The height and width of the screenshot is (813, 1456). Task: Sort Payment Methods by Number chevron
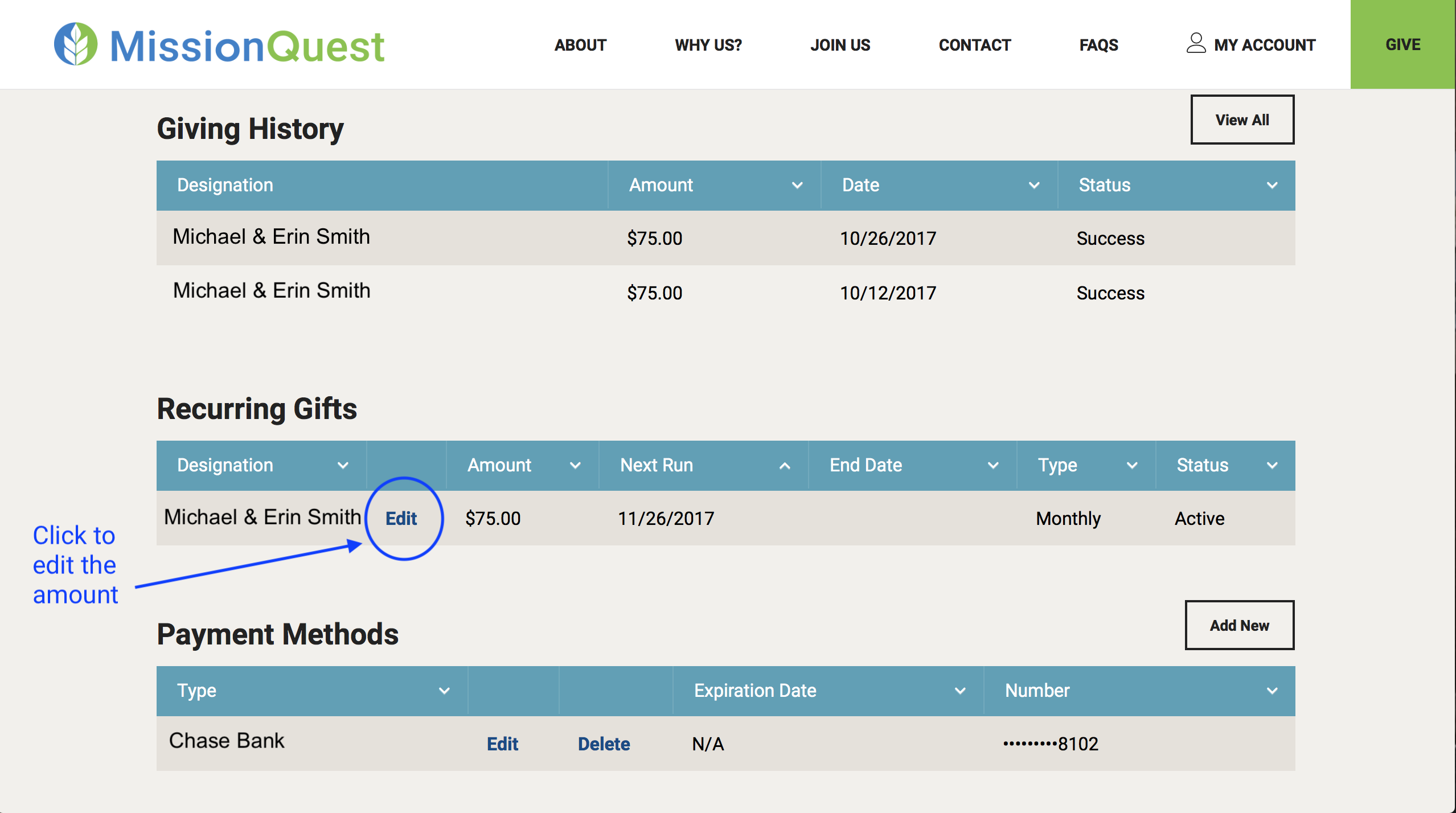(x=1272, y=691)
